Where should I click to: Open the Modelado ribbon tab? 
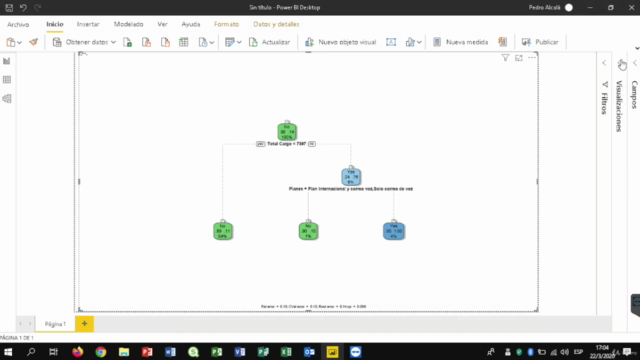point(128,24)
